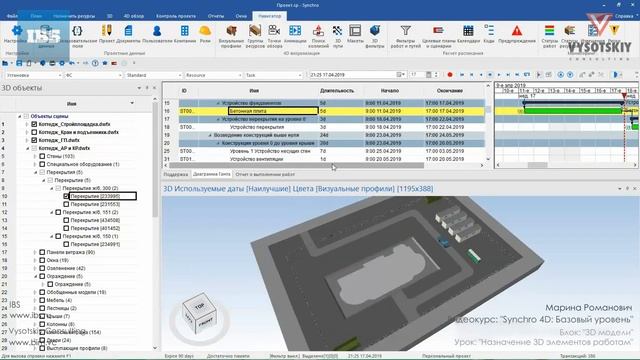Open Группы ресурсов icon
The width and height of the screenshot is (640, 360).
coord(255,31)
